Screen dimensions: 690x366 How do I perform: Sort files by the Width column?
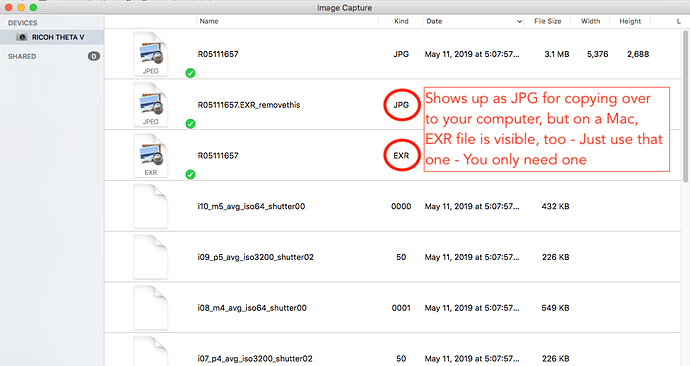coord(590,21)
